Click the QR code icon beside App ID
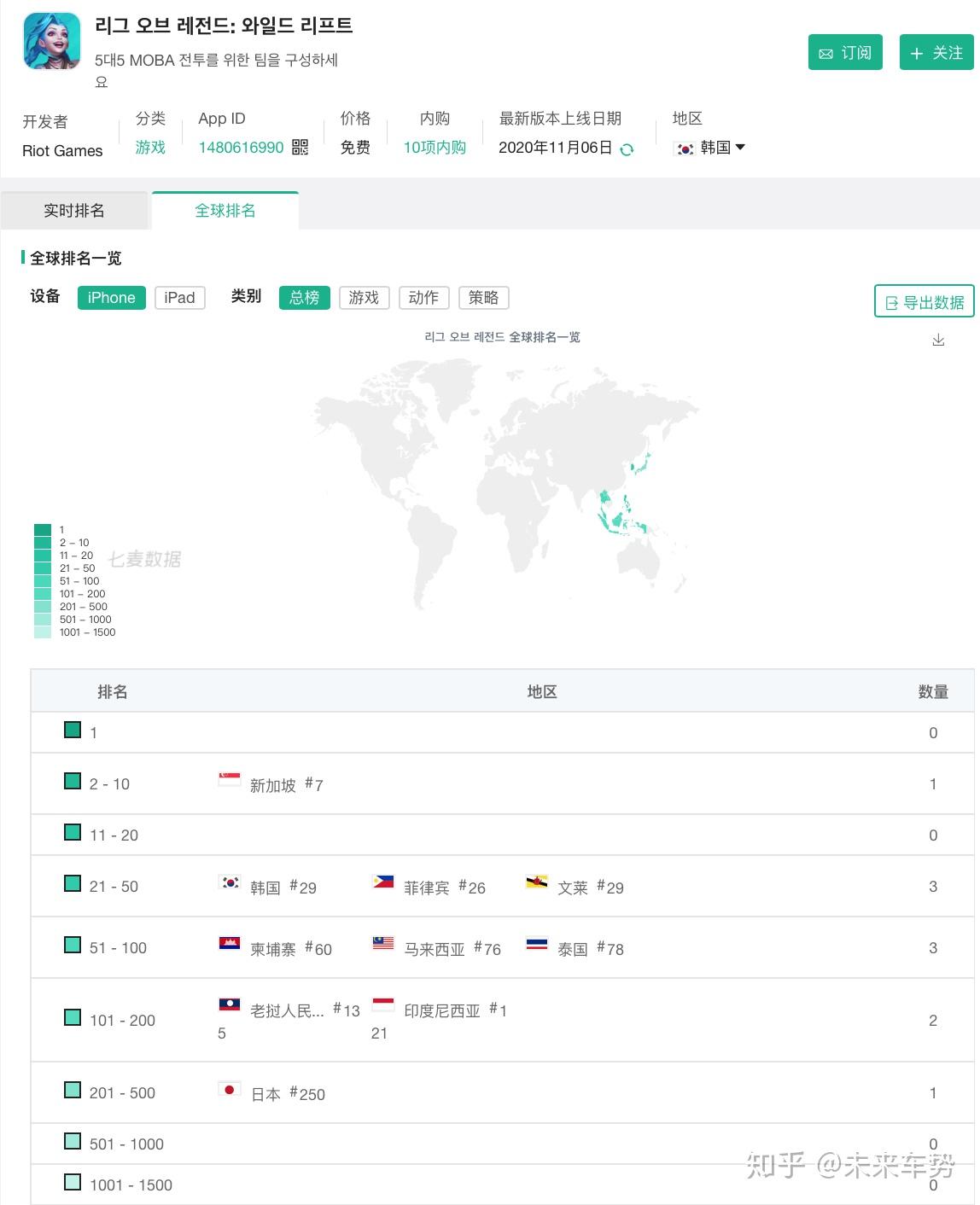Image resolution: width=980 pixels, height=1205 pixels. coord(300,148)
